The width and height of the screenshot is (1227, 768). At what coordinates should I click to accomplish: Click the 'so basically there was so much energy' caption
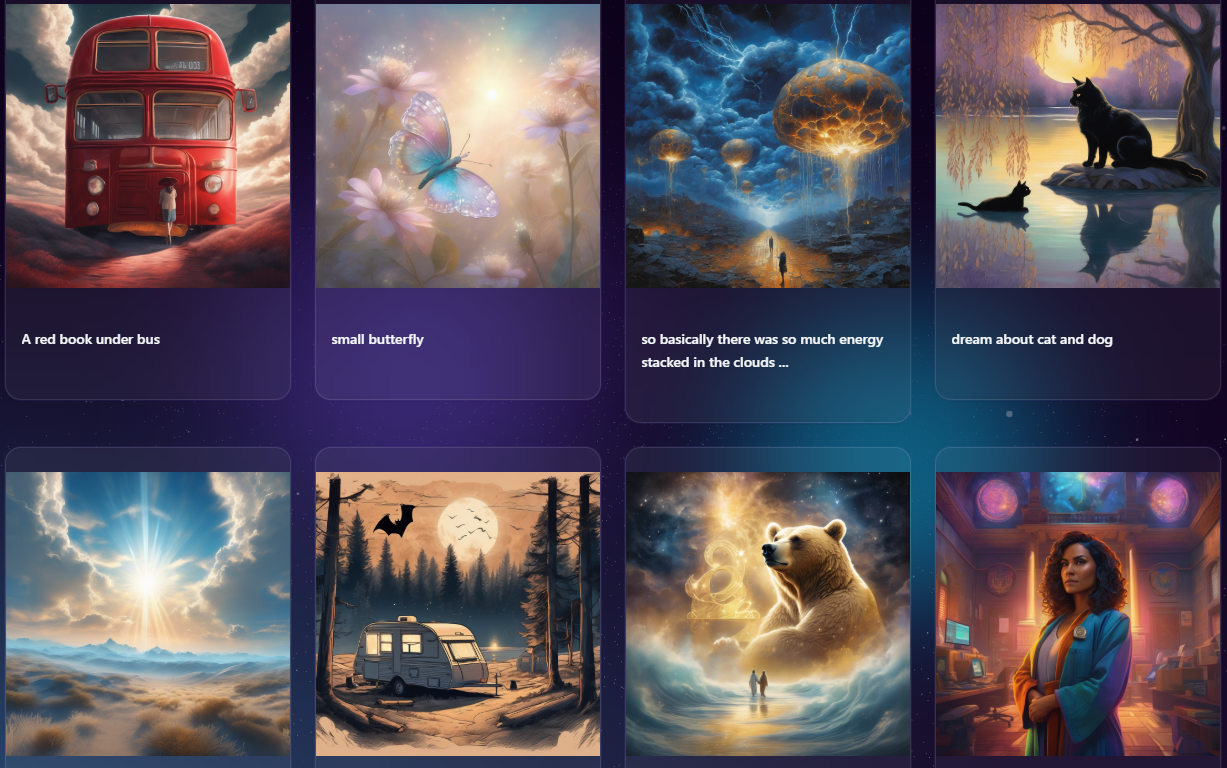tap(763, 339)
